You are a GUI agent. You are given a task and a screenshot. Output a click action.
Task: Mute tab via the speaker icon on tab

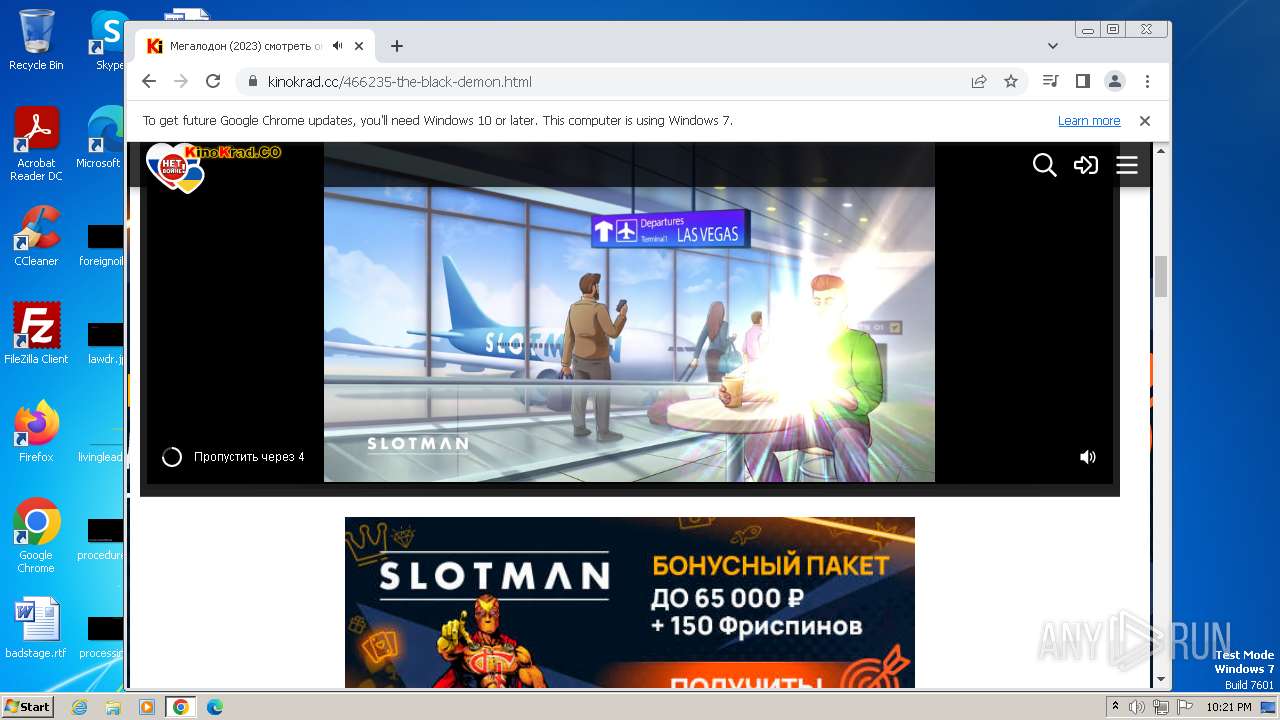[338, 46]
